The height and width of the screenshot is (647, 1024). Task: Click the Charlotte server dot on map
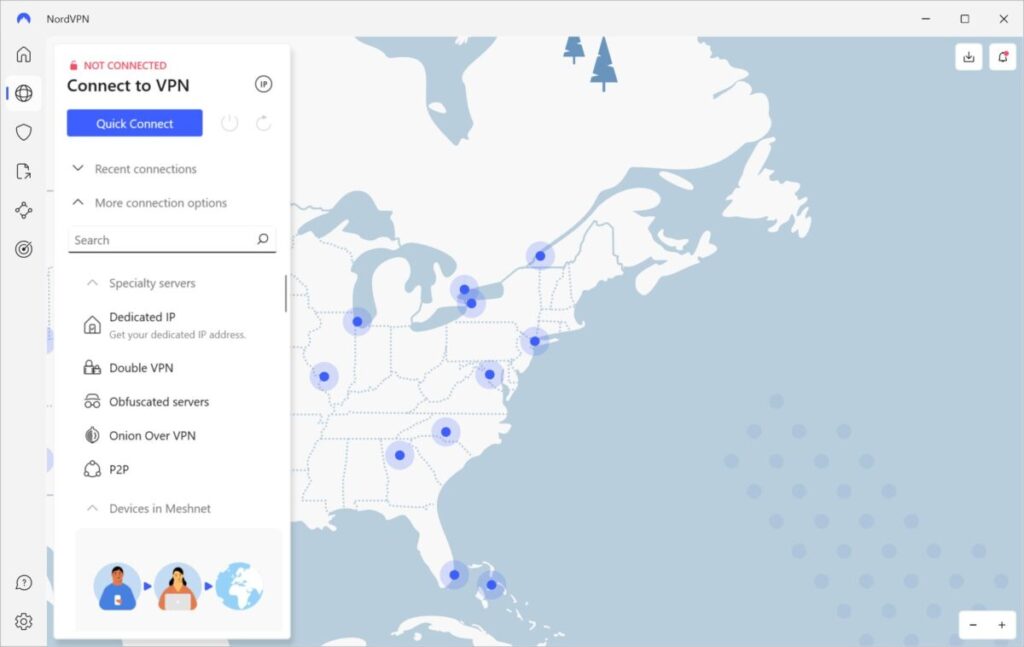pyautogui.click(x=446, y=432)
